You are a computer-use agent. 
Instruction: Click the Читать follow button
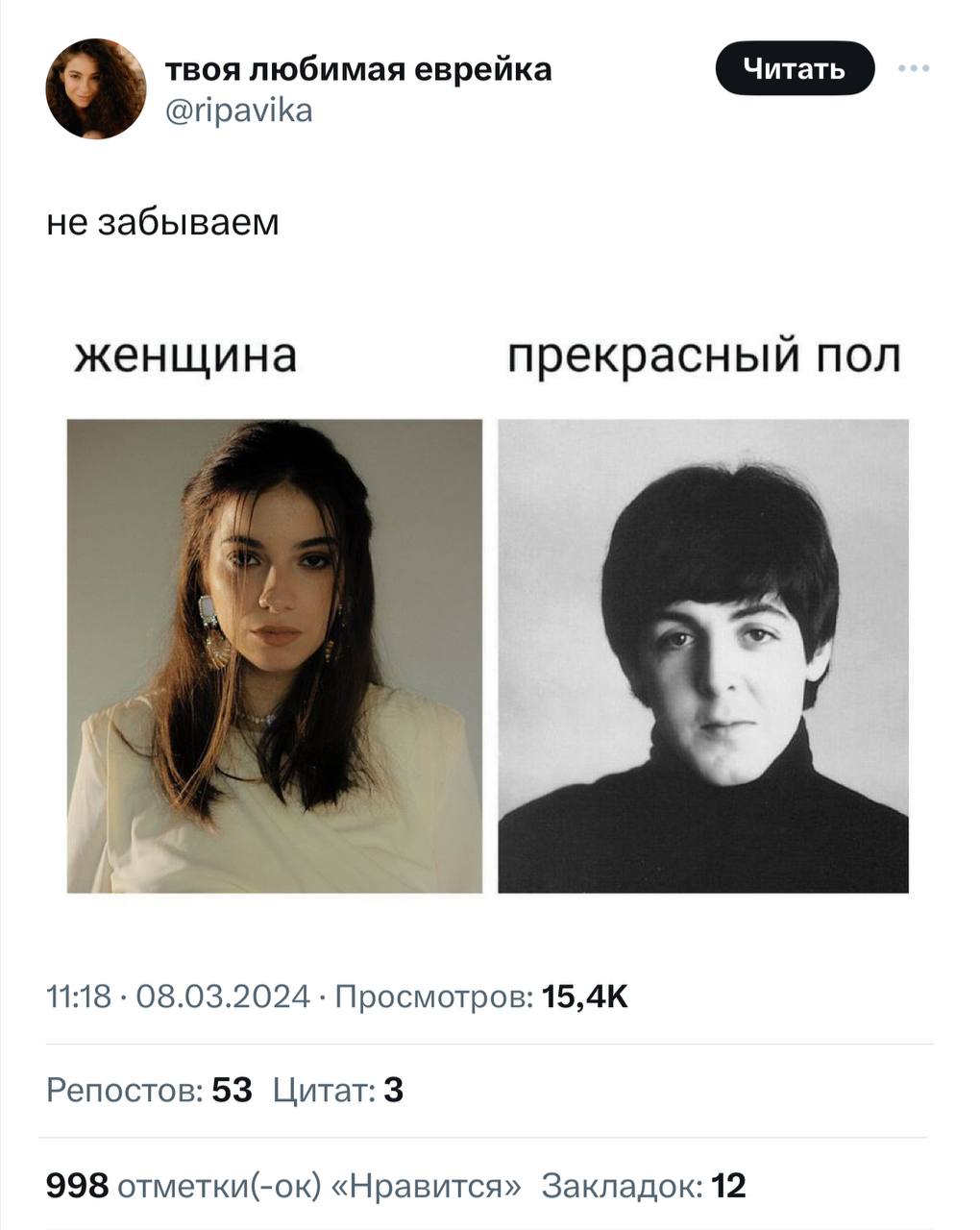pos(796,68)
